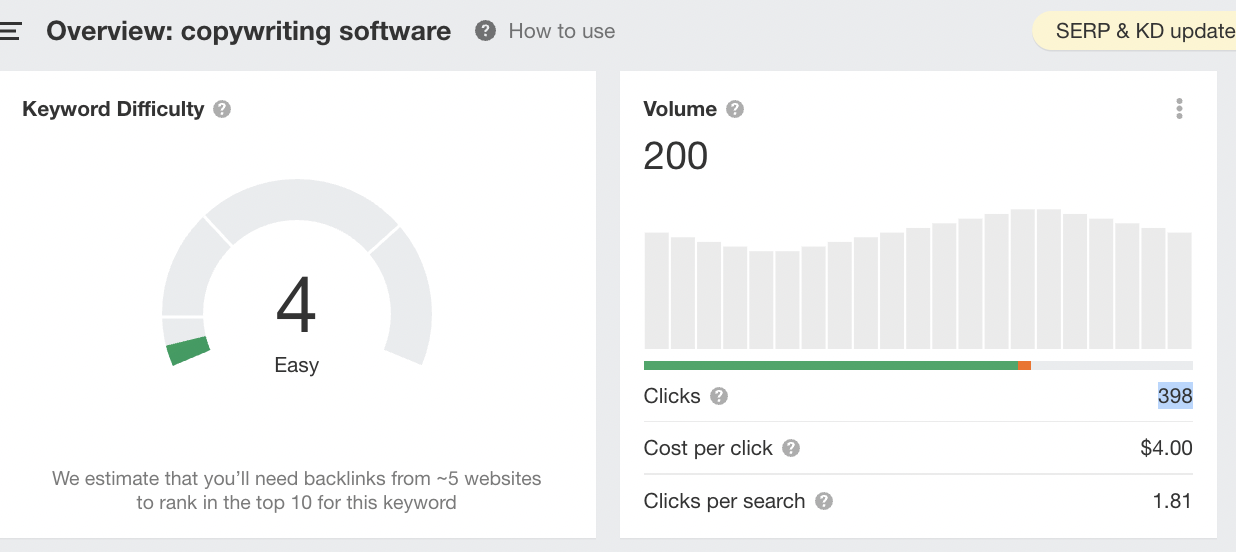Click the $4.00 cost per click value
This screenshot has height=552, width=1236.
coord(1166,448)
